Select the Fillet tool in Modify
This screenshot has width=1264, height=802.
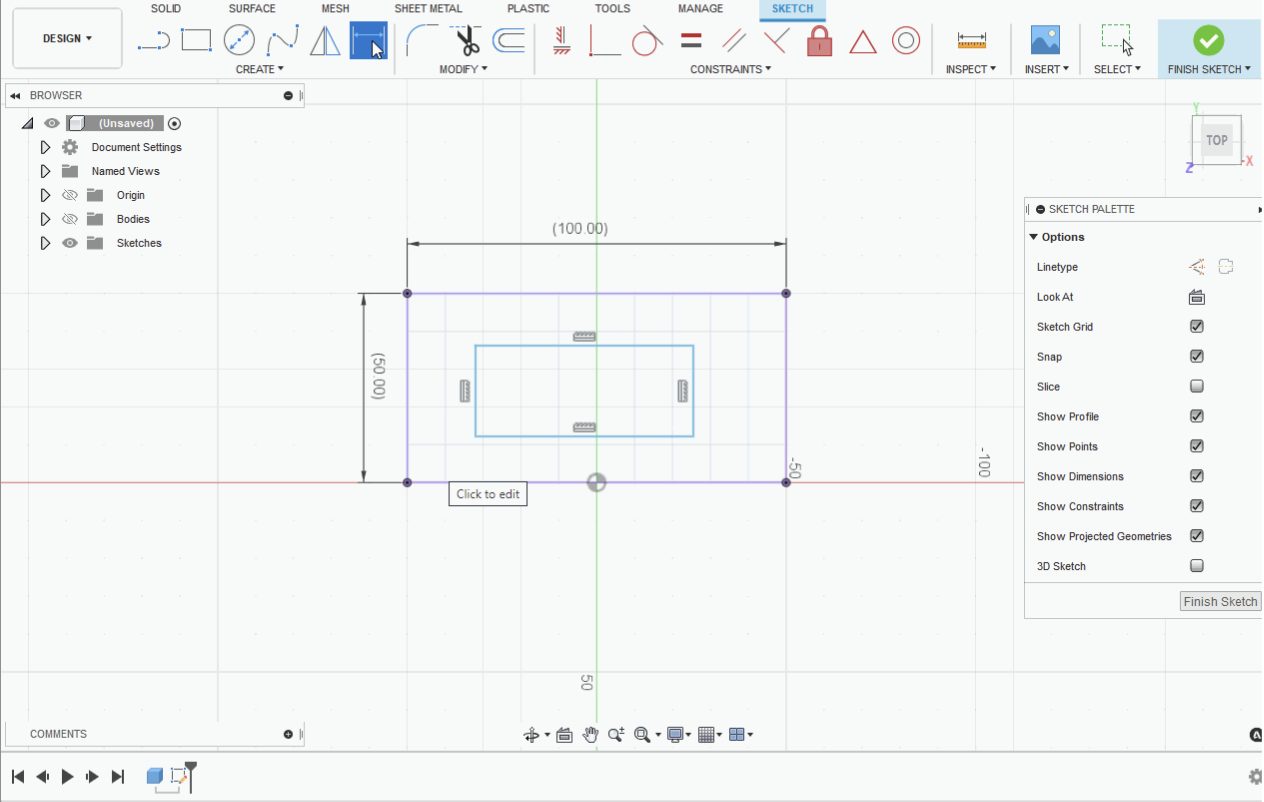point(421,41)
